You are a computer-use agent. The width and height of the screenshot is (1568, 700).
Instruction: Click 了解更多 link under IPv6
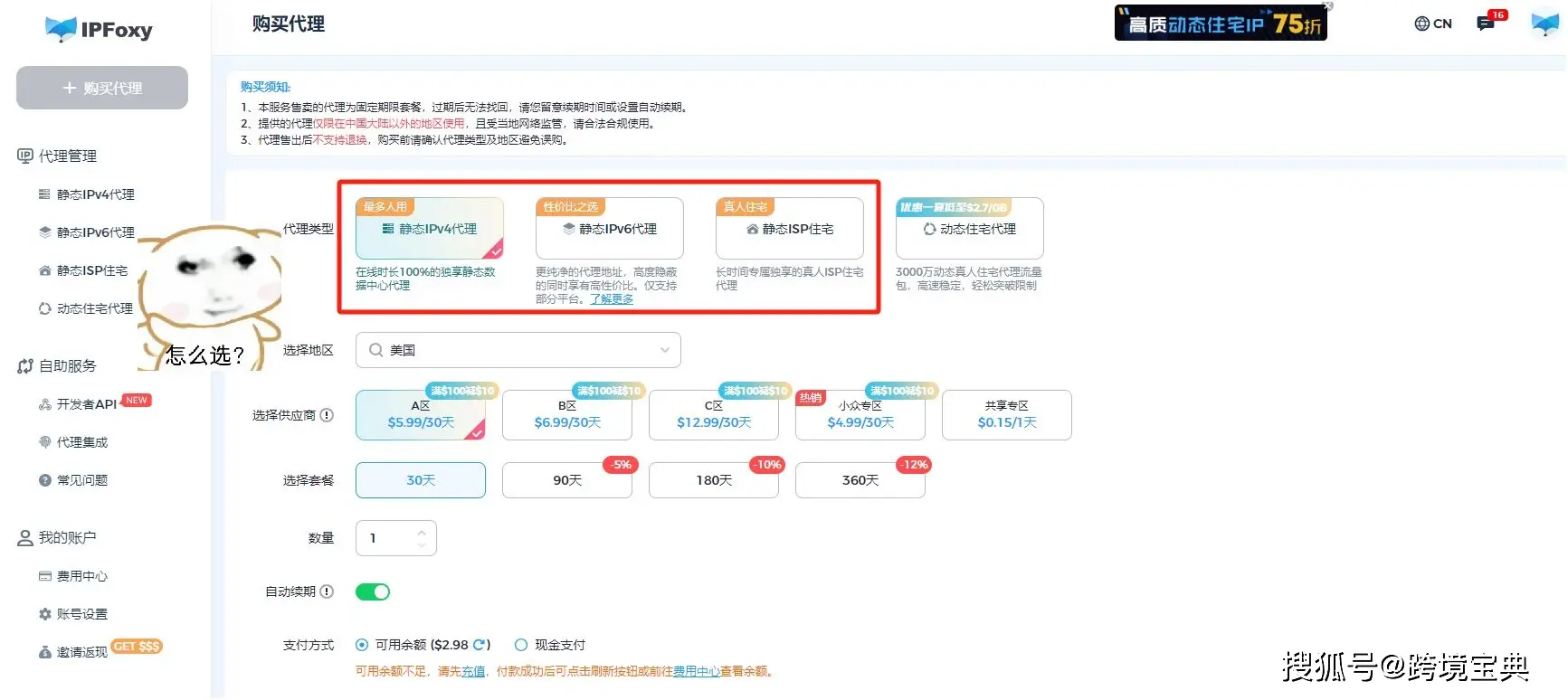pyautogui.click(x=612, y=299)
